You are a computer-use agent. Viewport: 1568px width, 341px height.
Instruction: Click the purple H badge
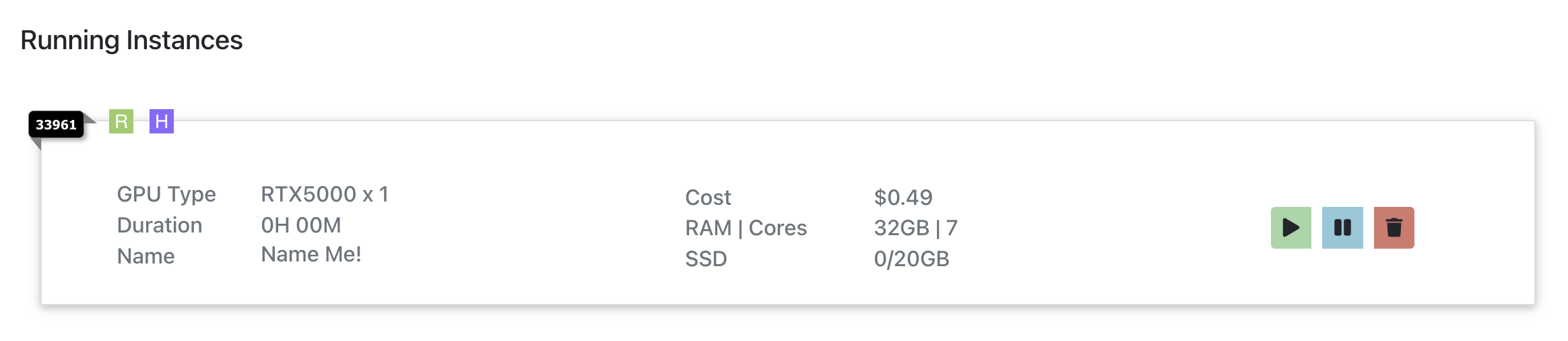[162, 121]
